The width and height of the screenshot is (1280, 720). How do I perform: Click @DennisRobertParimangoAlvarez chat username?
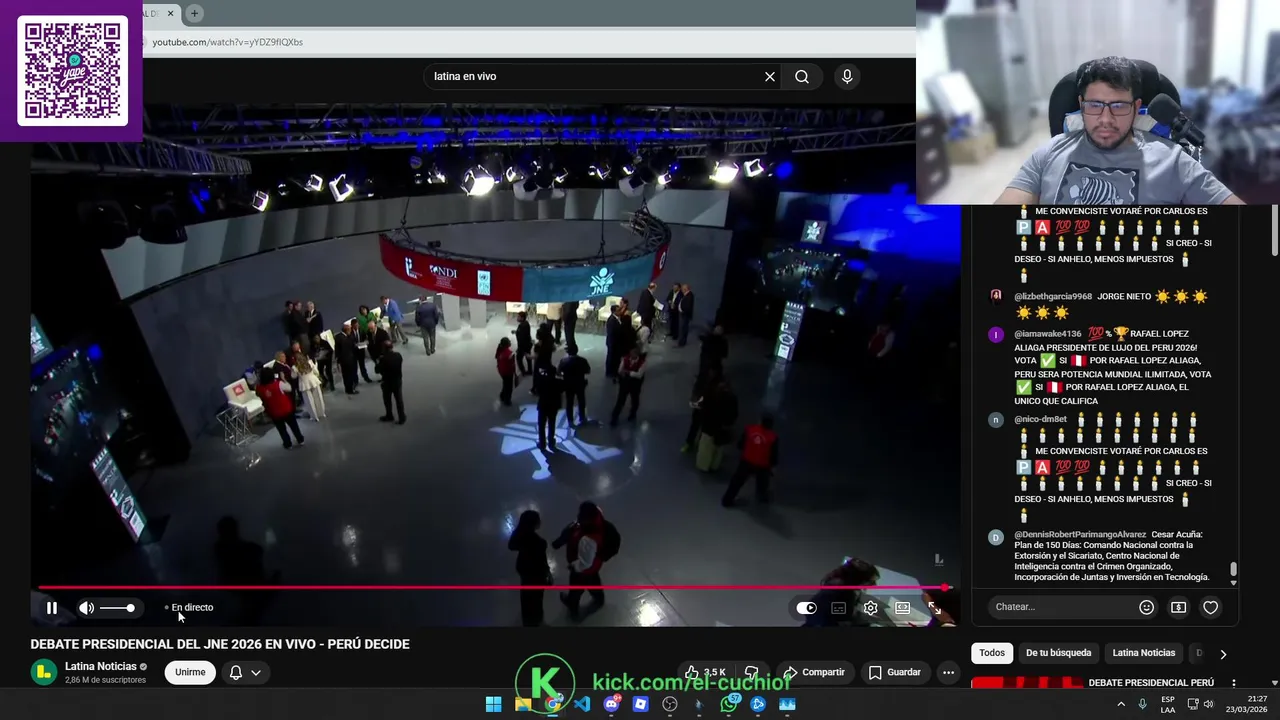pos(1080,535)
